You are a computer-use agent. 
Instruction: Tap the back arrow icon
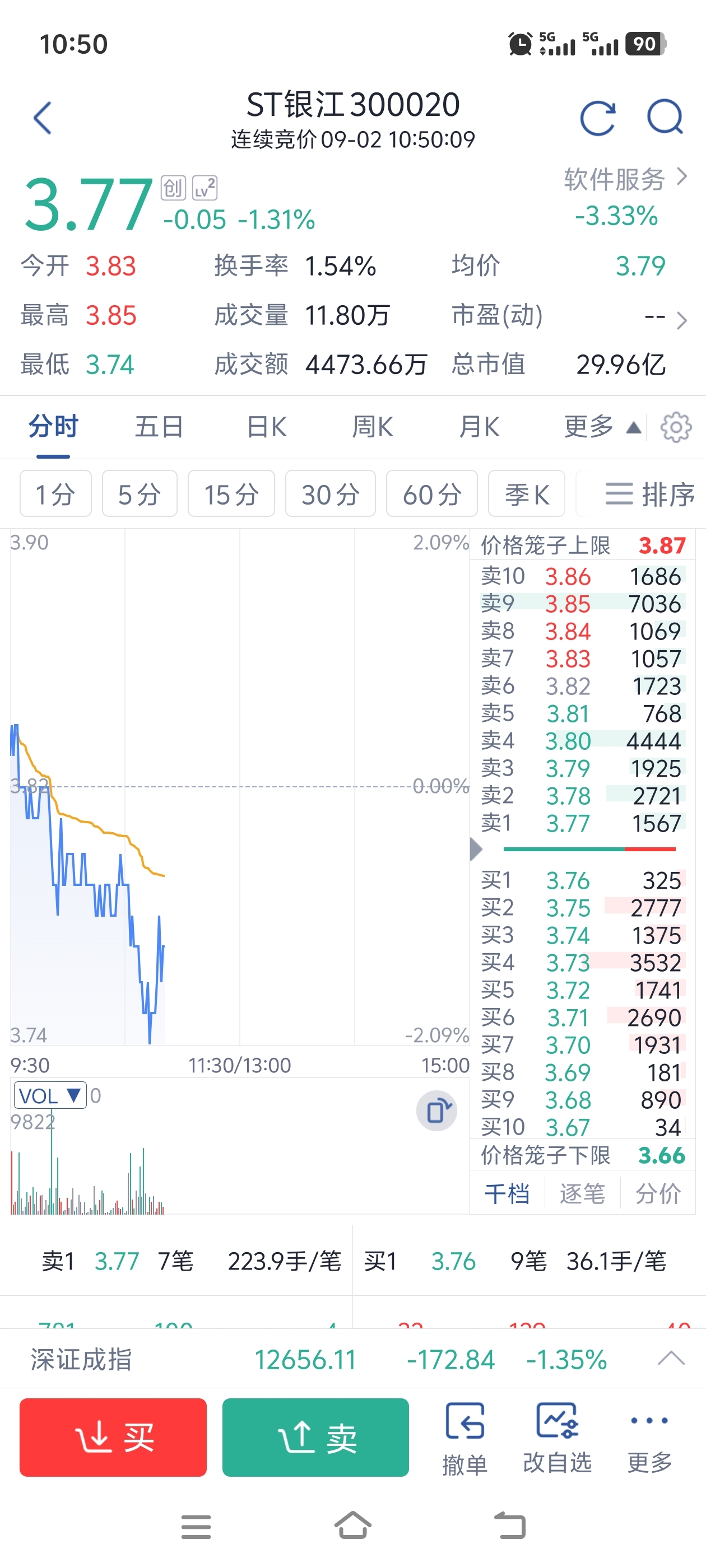point(42,118)
